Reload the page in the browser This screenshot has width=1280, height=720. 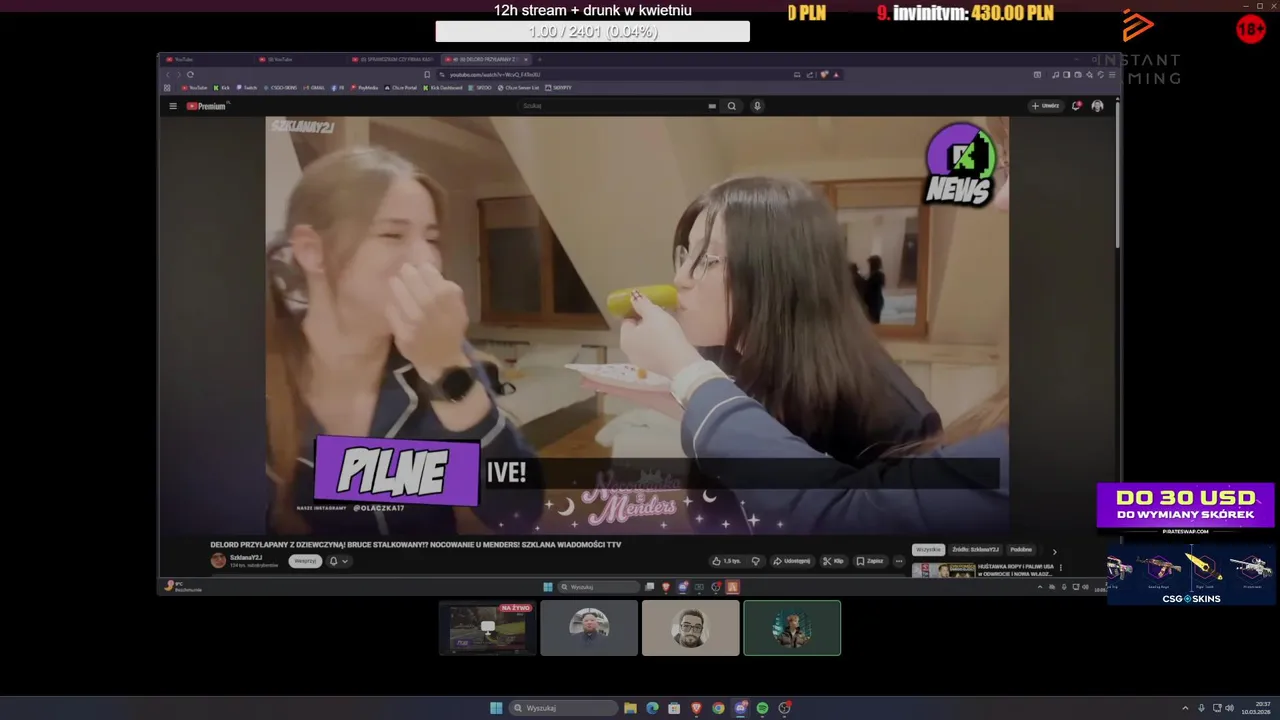(x=190, y=74)
